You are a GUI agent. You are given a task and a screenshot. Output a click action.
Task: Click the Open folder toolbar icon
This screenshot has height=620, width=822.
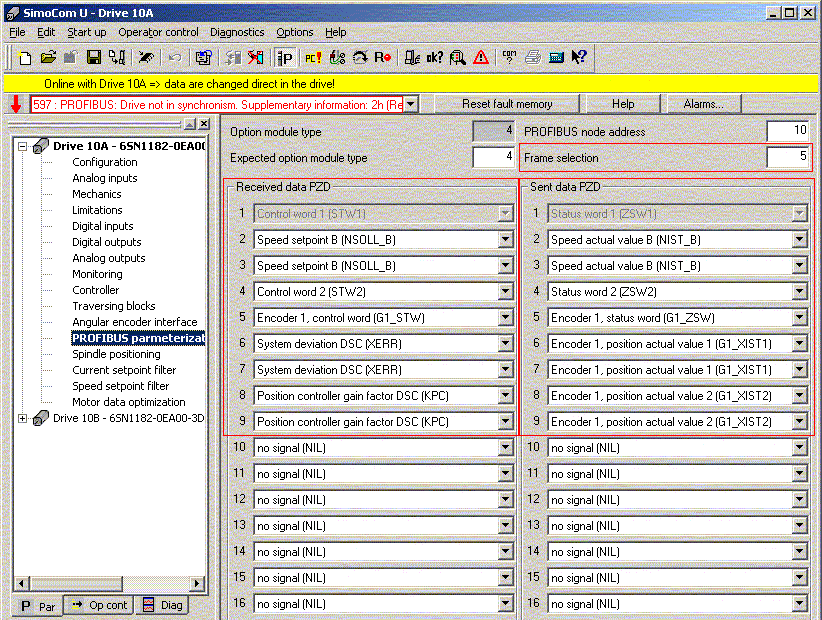[48, 57]
